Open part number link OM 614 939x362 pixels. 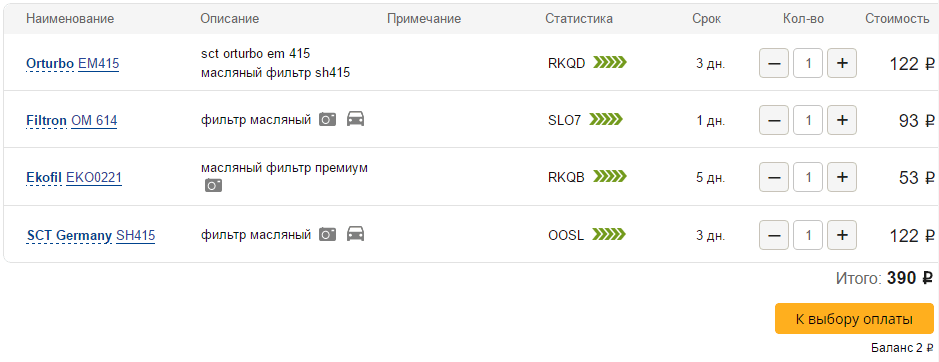click(x=94, y=121)
